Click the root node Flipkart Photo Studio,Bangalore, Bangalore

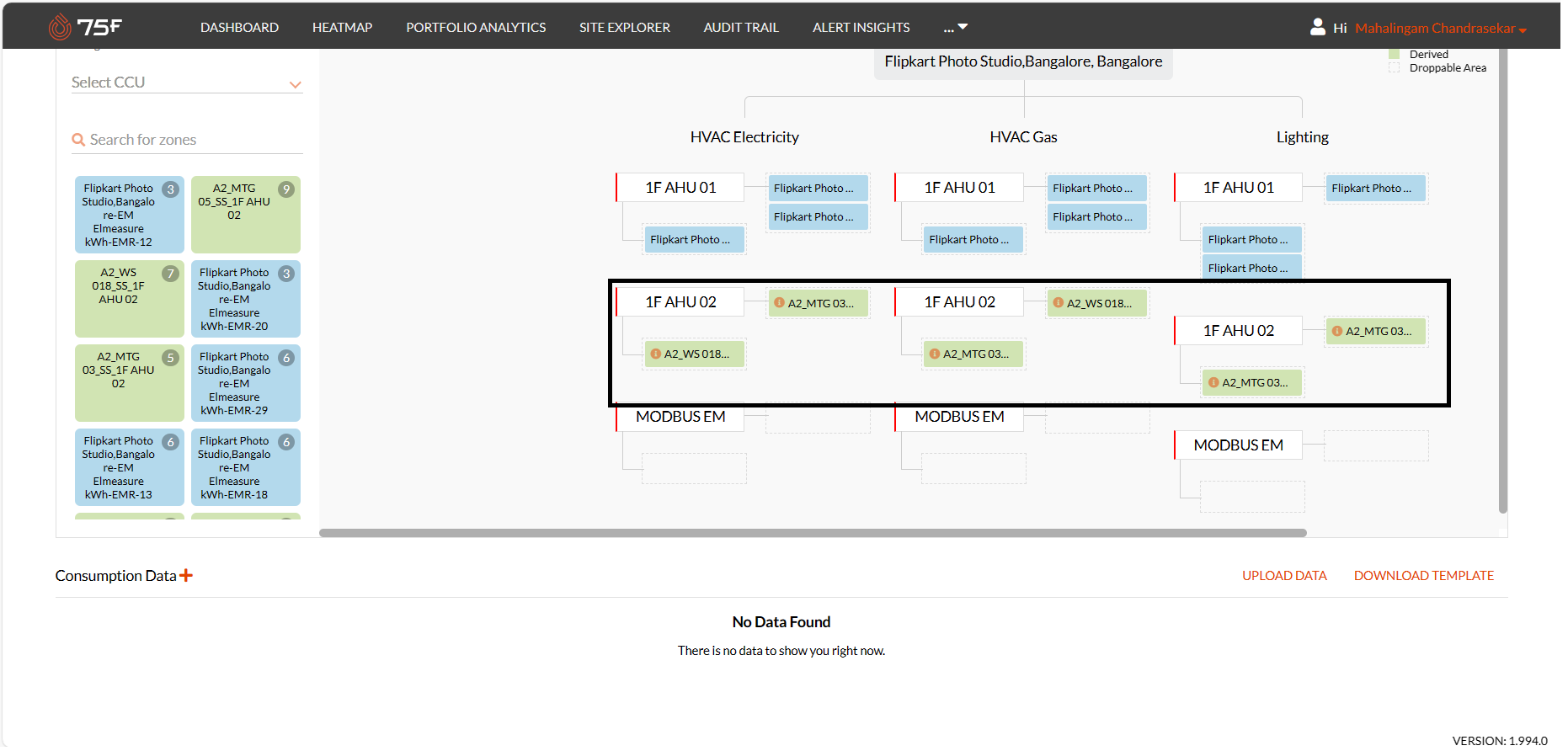[x=1023, y=61]
